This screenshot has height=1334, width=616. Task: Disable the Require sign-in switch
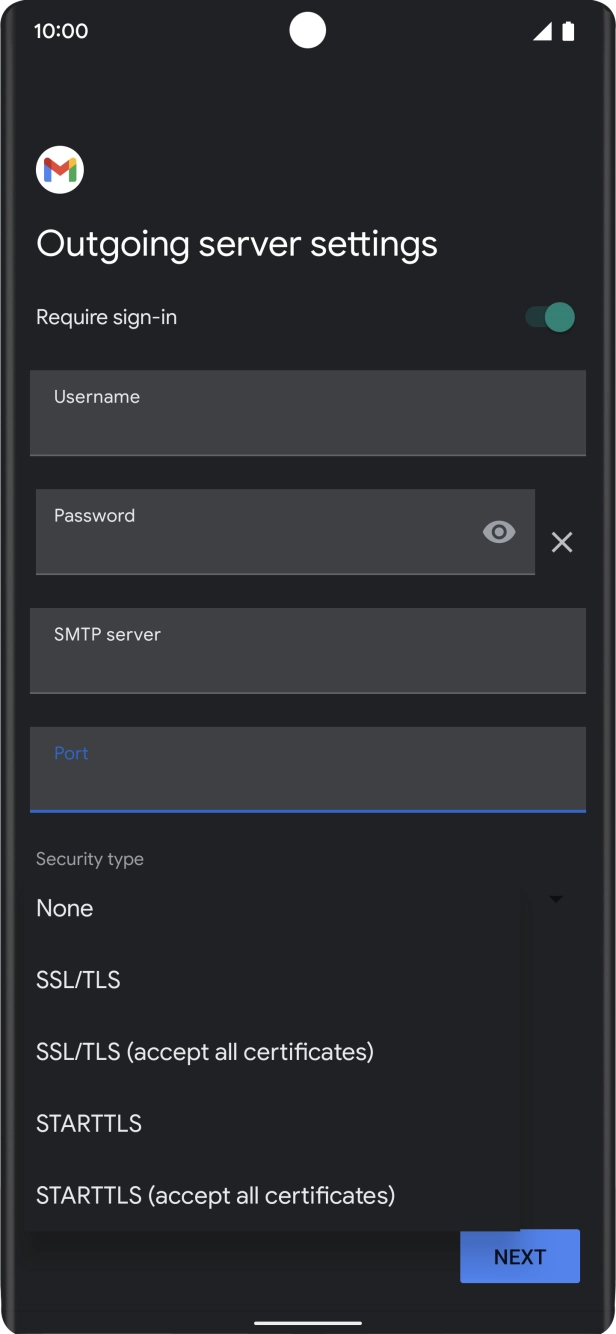coord(550,318)
